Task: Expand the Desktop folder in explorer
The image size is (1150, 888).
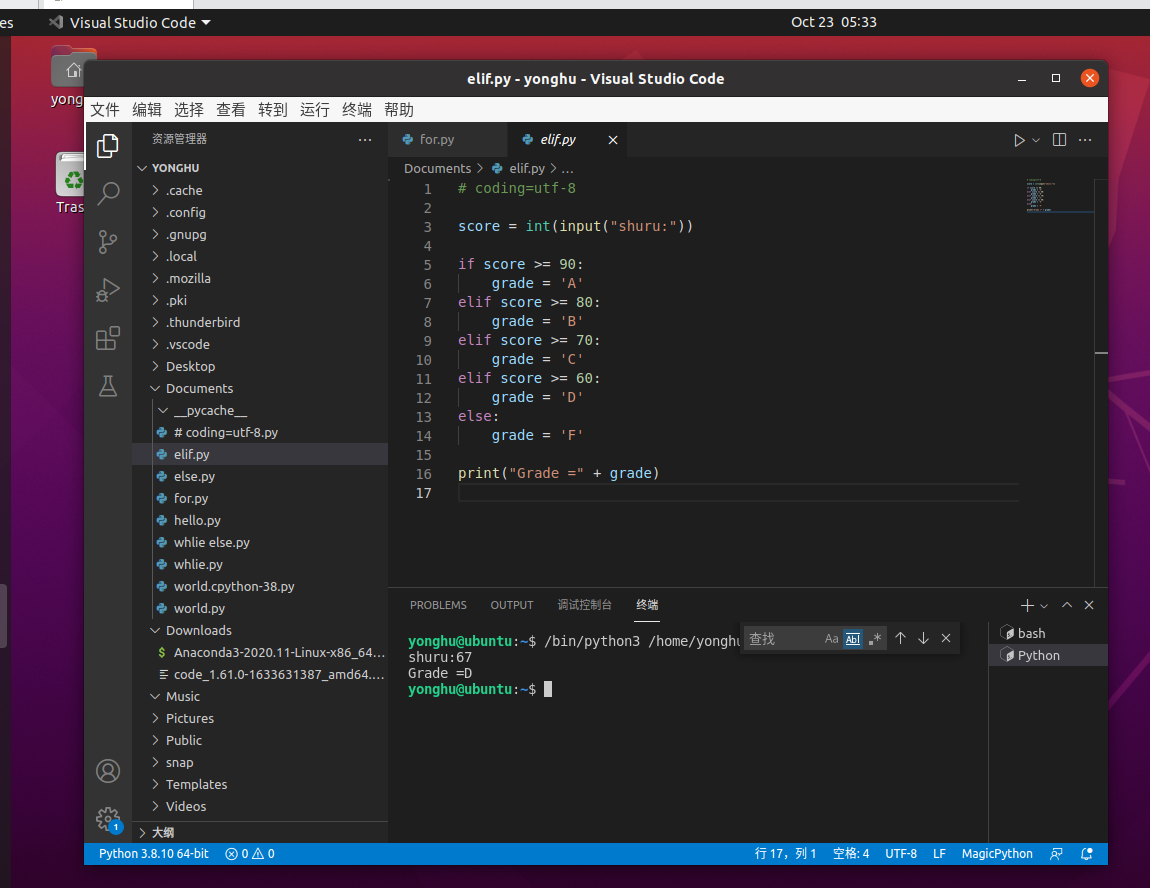Action: (190, 366)
